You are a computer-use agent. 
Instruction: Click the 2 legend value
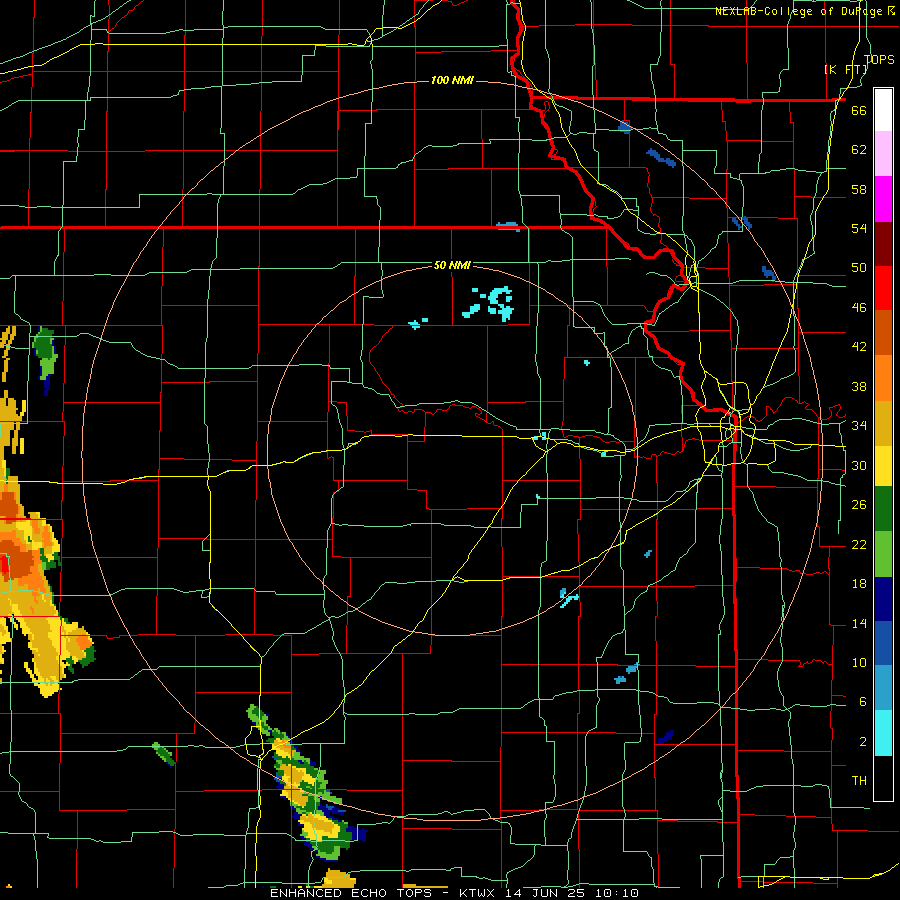tap(862, 742)
